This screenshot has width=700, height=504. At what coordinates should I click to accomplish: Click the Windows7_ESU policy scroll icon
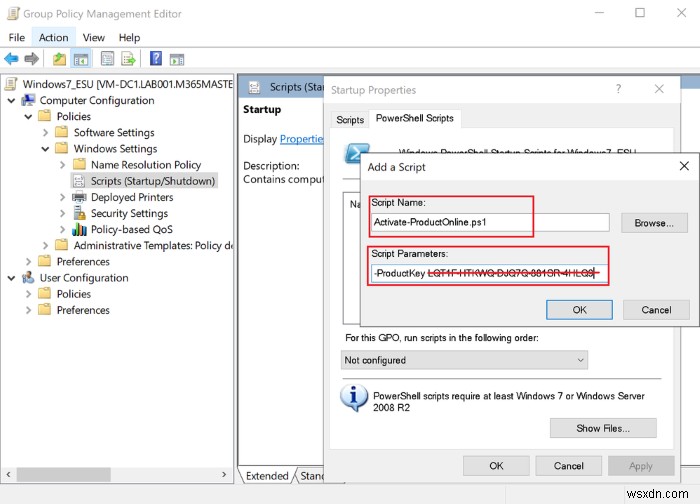coord(11,84)
